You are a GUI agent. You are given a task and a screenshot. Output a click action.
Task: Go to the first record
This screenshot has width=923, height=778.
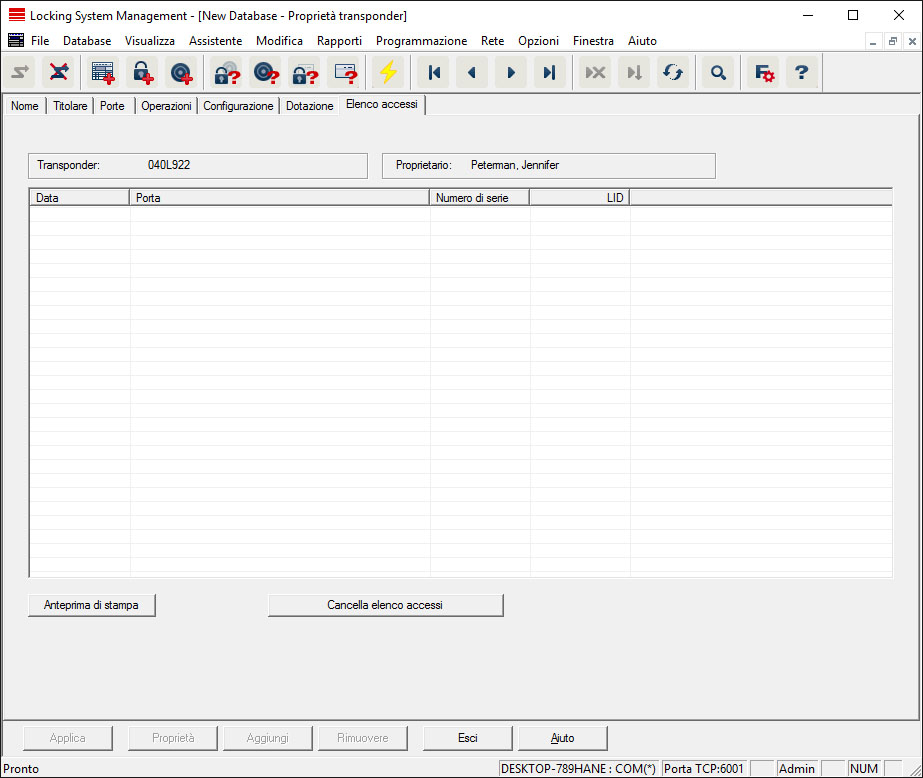[434, 73]
